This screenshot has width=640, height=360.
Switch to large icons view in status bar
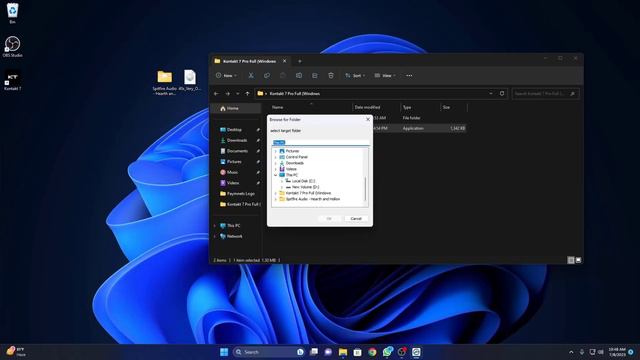tap(578, 260)
